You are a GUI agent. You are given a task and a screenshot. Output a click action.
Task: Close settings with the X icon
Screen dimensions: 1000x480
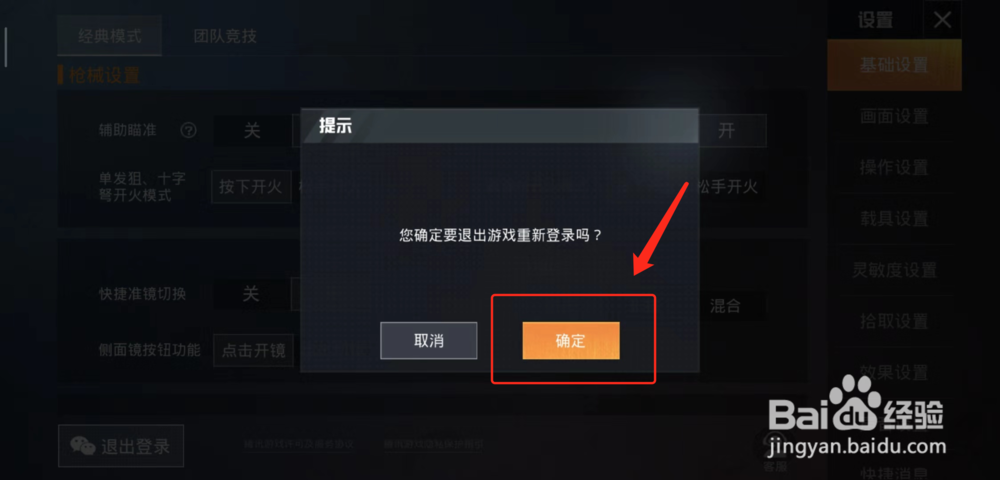click(x=942, y=20)
